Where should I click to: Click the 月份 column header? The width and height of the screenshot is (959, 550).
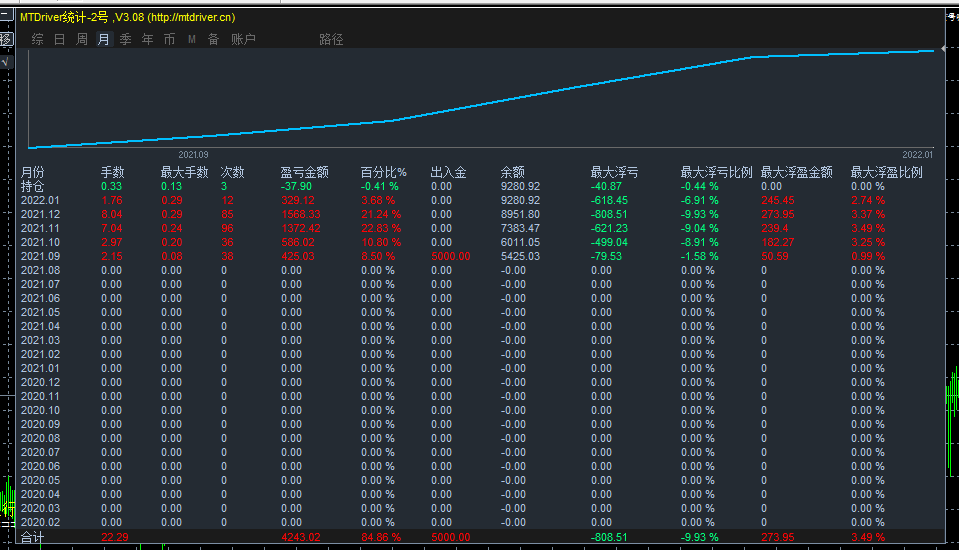32,173
